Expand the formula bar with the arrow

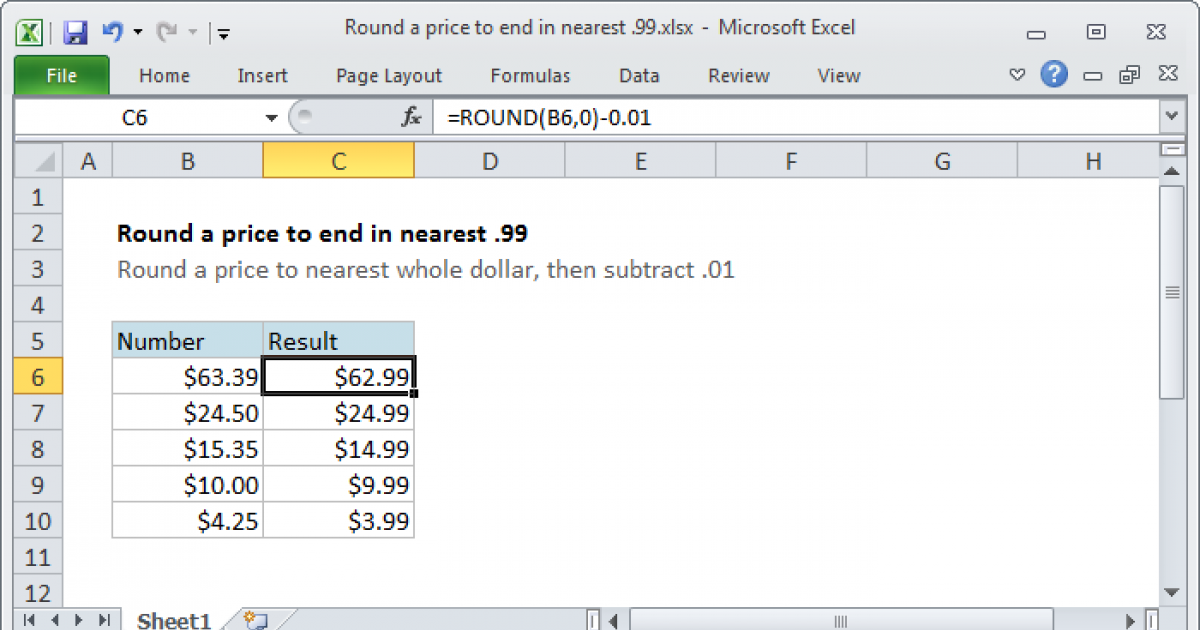1172,118
